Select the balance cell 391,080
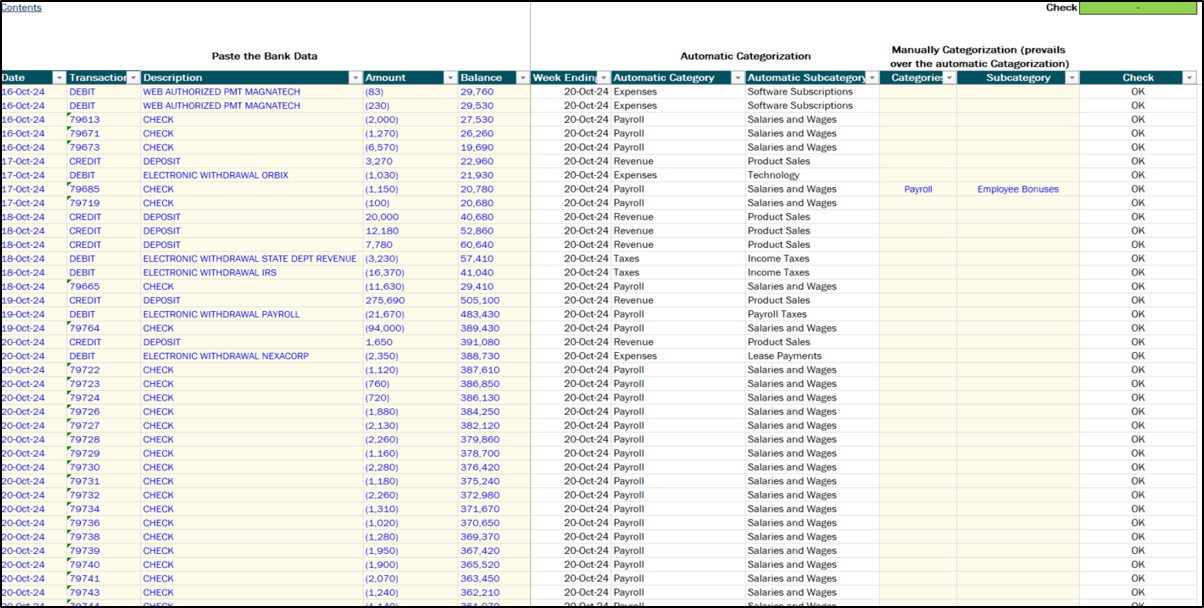The width and height of the screenshot is (1204, 608). pyautogui.click(x=493, y=343)
